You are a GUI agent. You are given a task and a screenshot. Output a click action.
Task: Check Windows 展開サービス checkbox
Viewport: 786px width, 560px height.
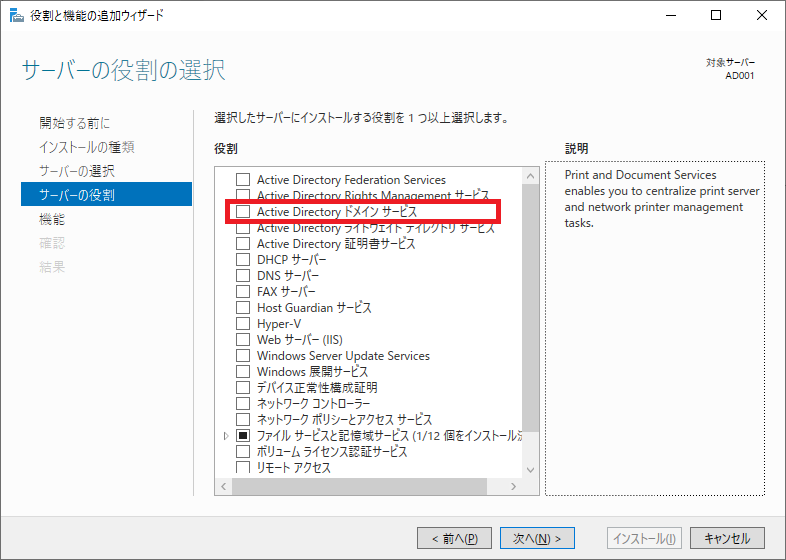pyautogui.click(x=243, y=371)
